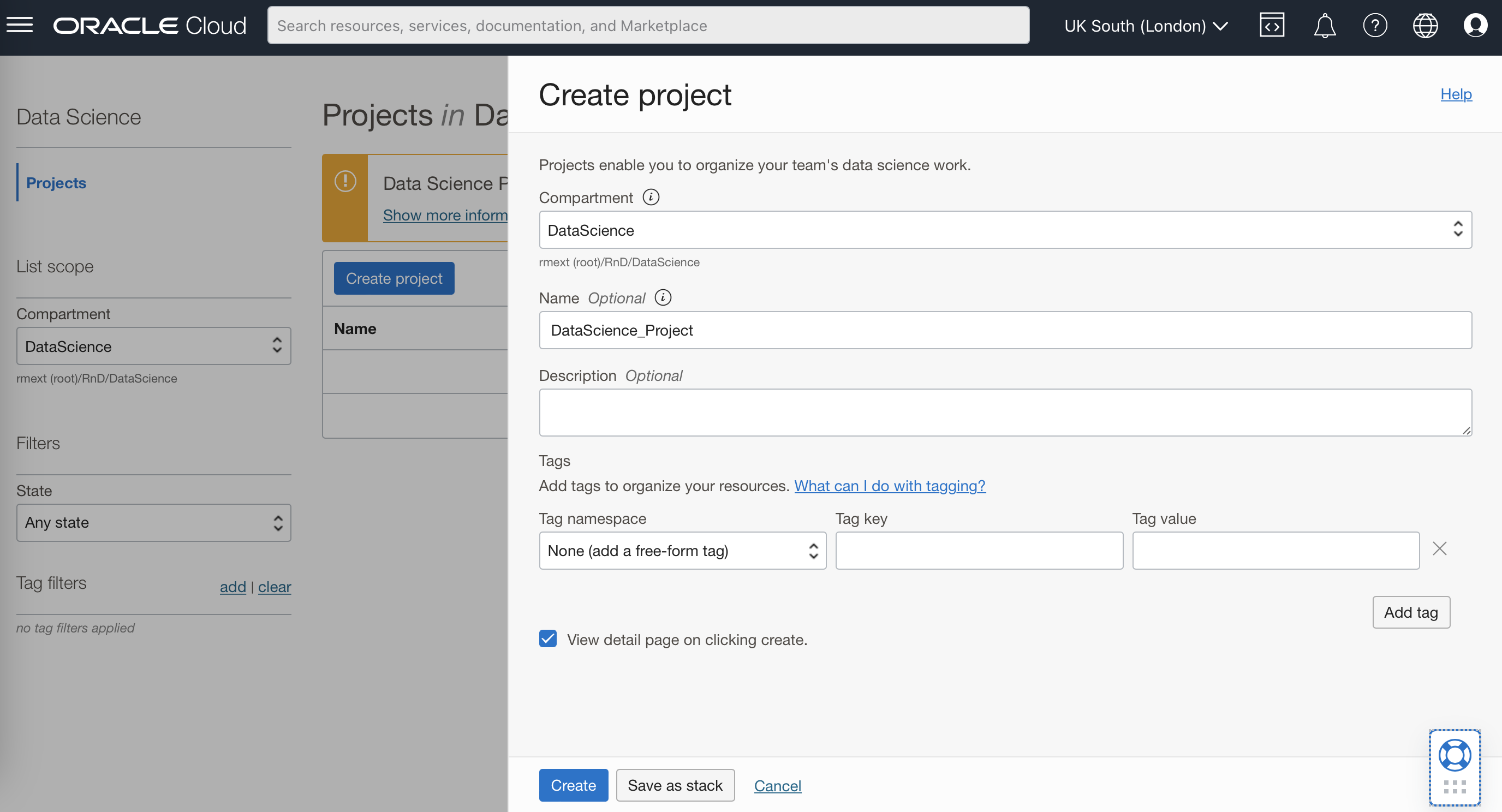
Task: Open the language globe icon
Action: point(1424,25)
